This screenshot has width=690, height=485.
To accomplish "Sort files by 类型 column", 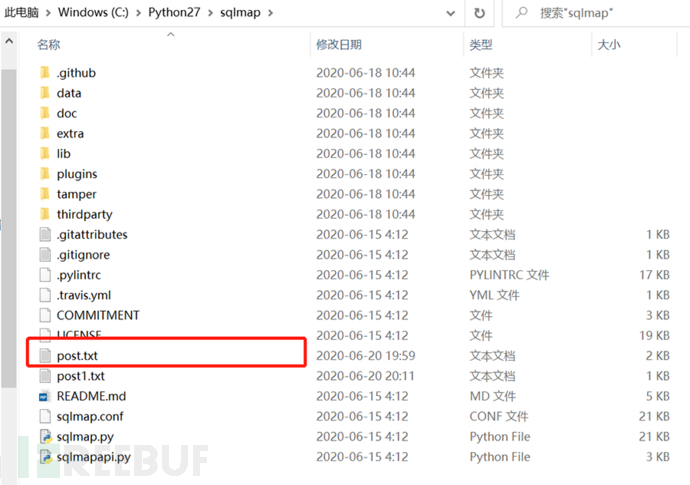I will [481, 44].
